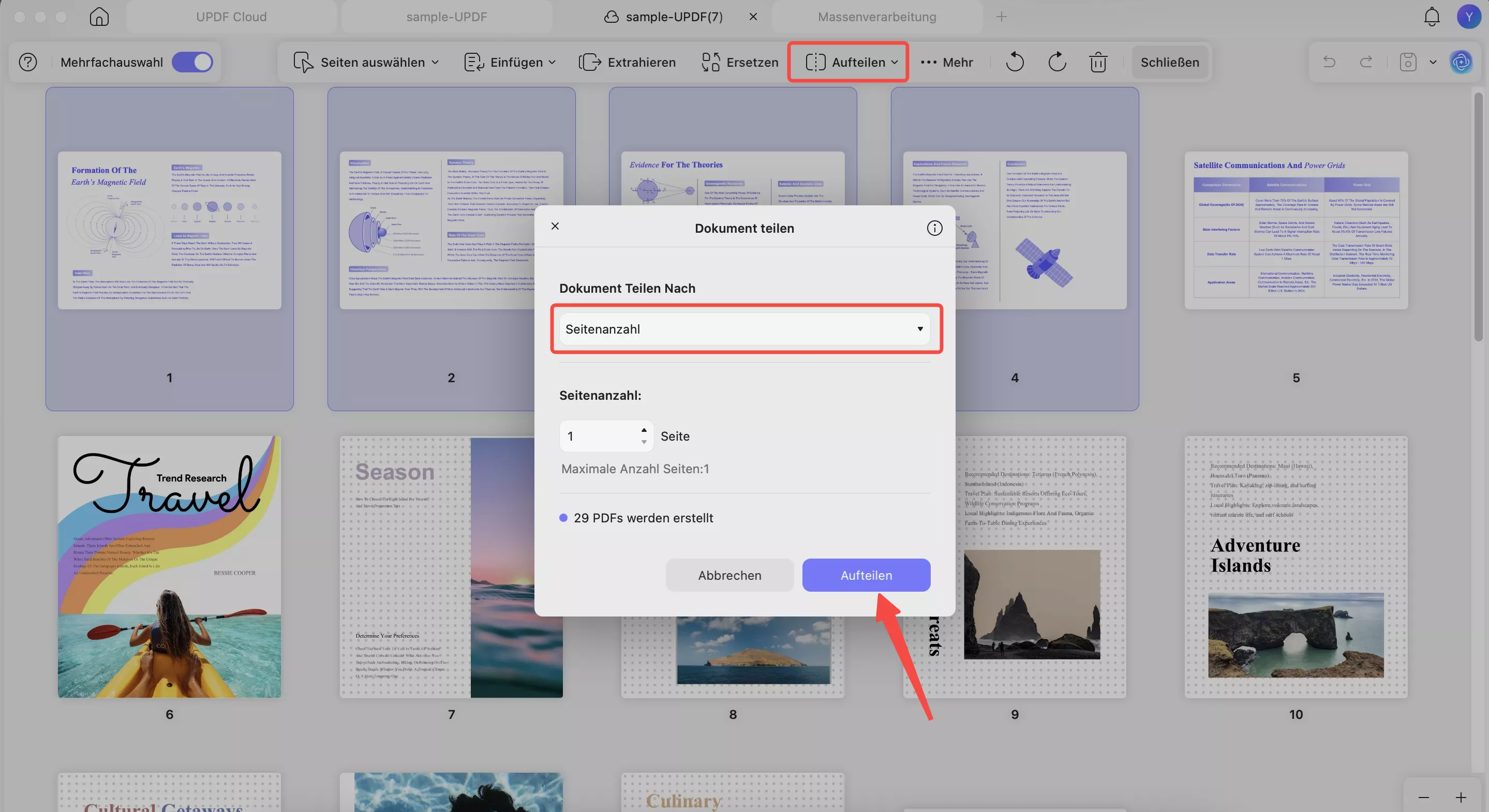Screen dimensions: 1489x812
Task: Increase the Seite value with the stepper
Action: coord(643,430)
